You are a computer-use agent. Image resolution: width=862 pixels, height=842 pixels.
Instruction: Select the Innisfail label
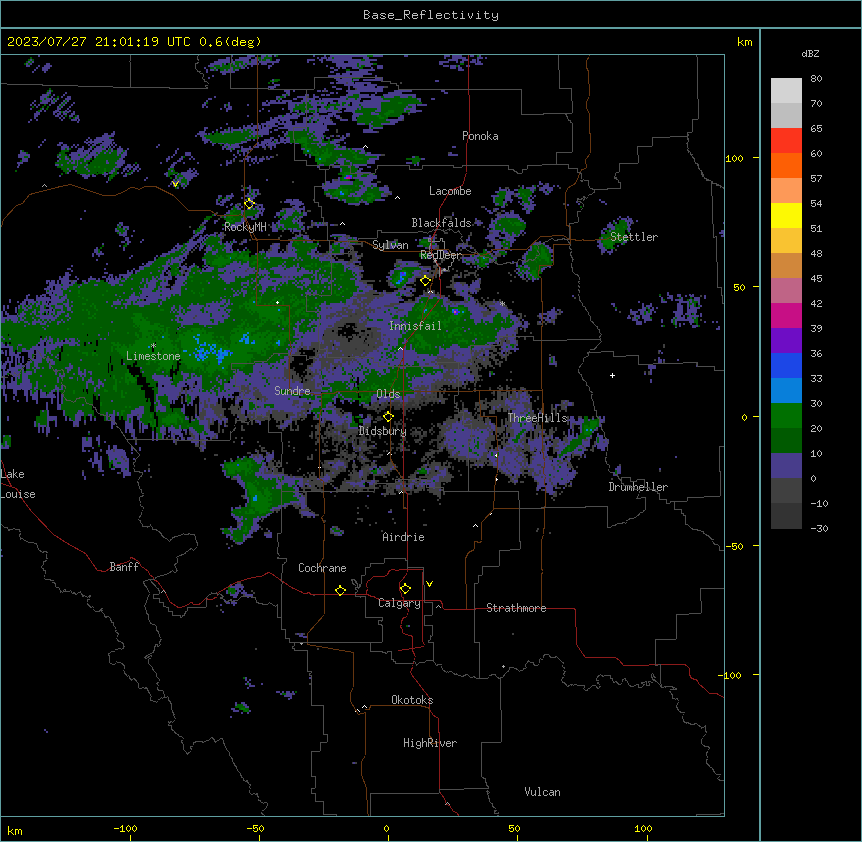tap(415, 326)
